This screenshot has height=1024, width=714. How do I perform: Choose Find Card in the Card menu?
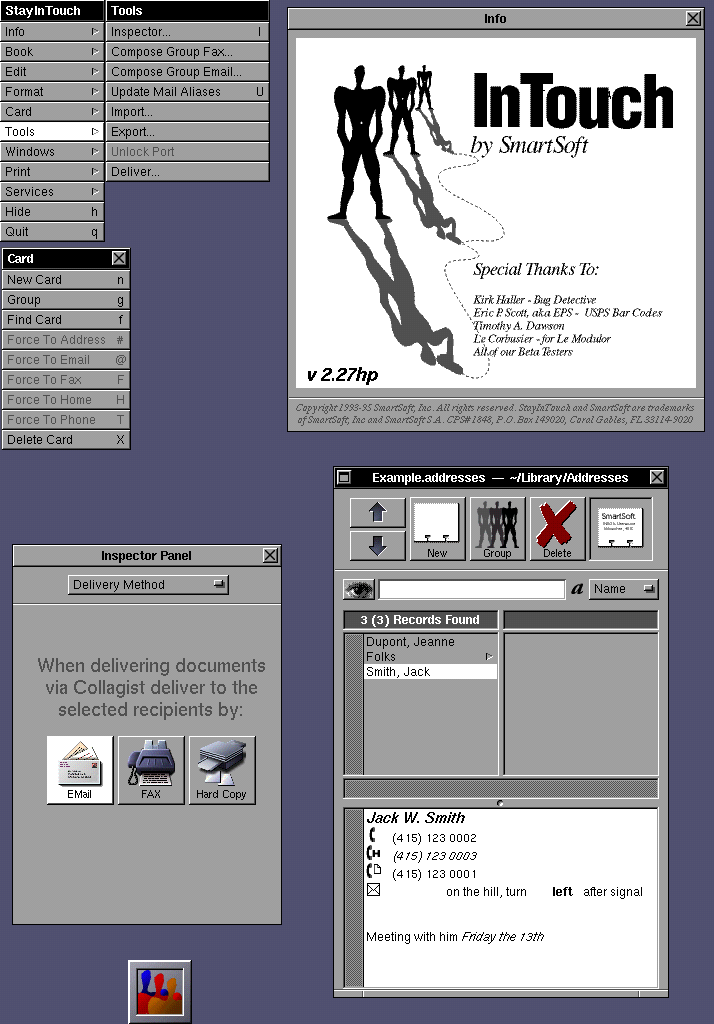pyautogui.click(x=66, y=319)
